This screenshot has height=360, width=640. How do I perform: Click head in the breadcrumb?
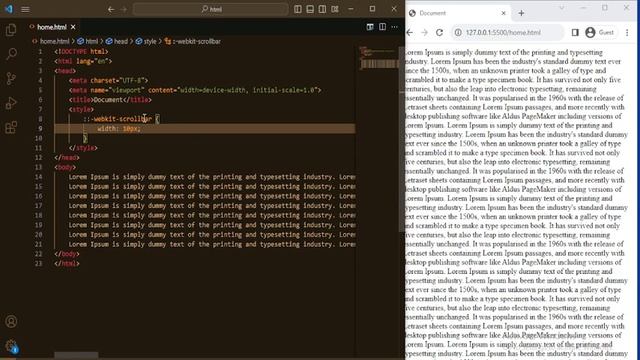(121, 41)
